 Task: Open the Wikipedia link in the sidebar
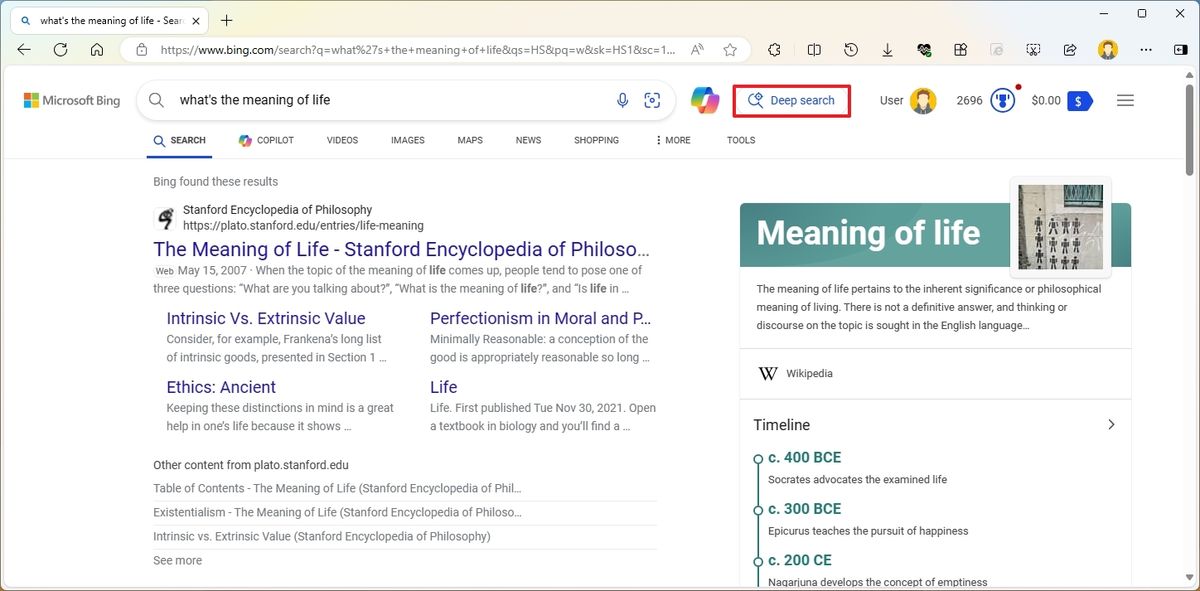pyautogui.click(x=812, y=373)
